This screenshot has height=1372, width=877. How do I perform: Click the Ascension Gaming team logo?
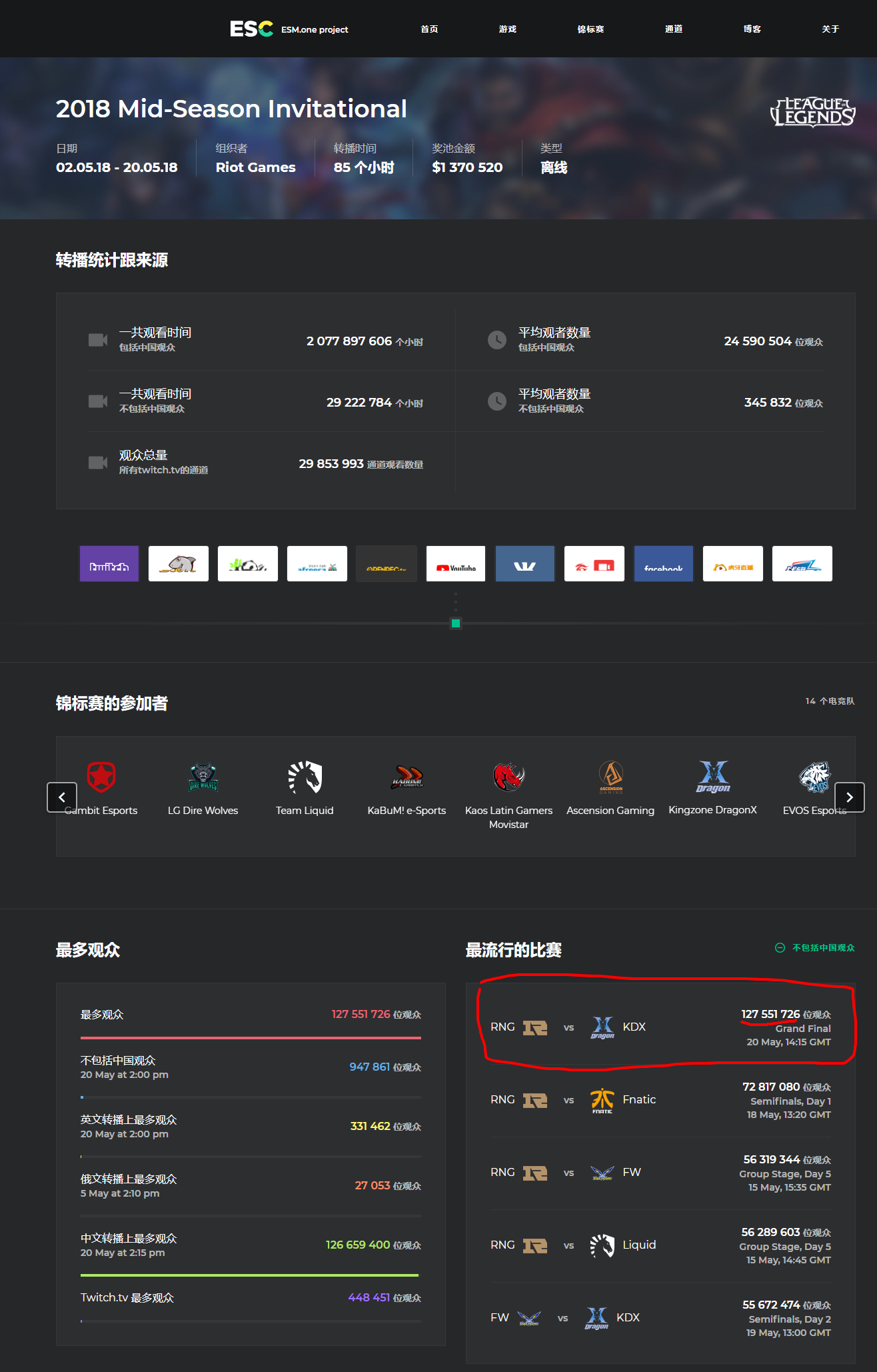(x=611, y=777)
